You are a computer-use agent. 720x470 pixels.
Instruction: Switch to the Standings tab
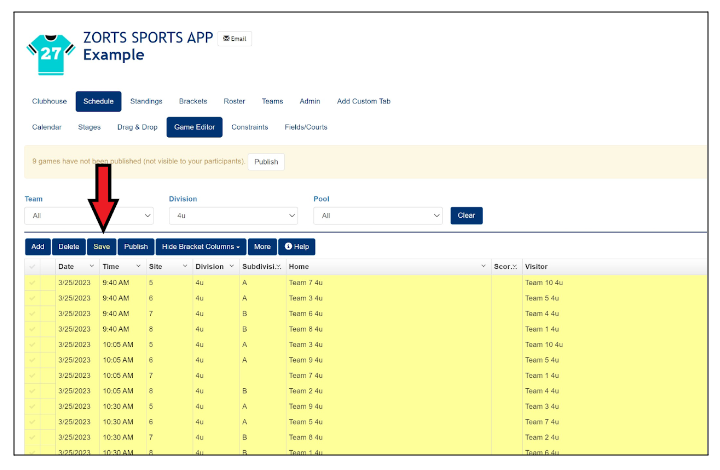146,101
